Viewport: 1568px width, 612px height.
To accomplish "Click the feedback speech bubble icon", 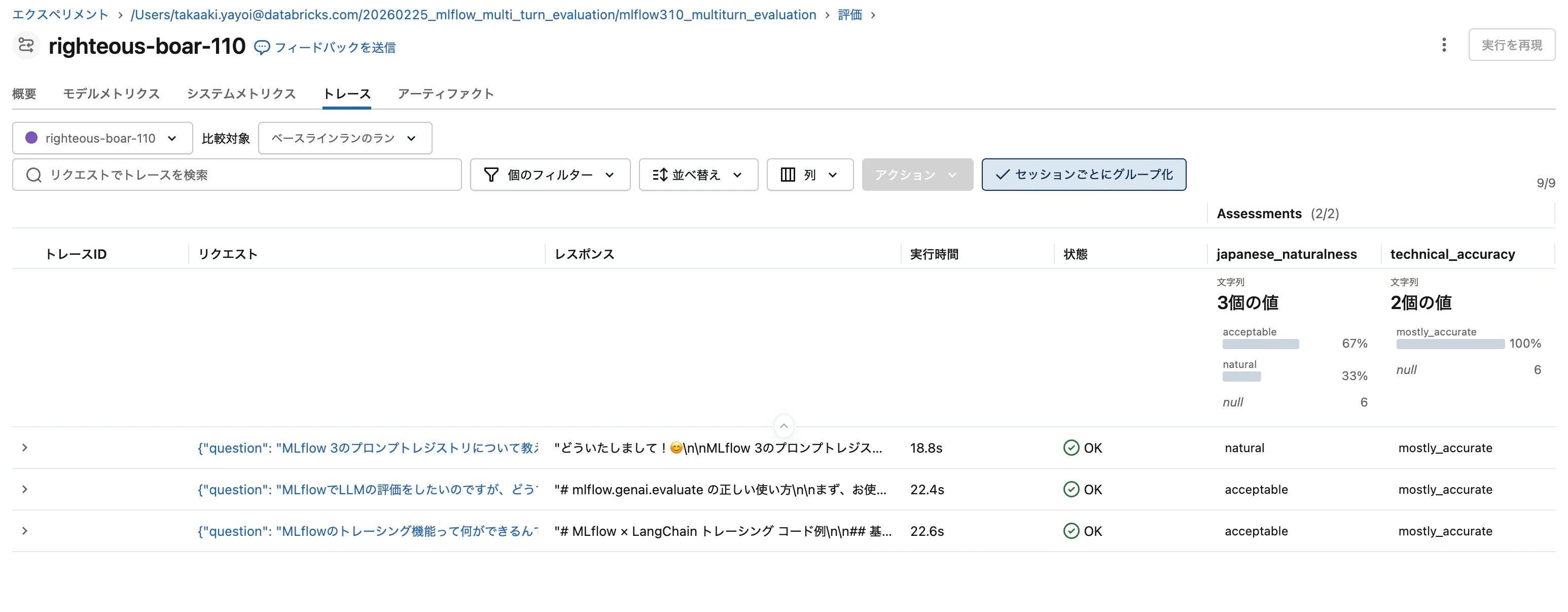I will 262,47.
